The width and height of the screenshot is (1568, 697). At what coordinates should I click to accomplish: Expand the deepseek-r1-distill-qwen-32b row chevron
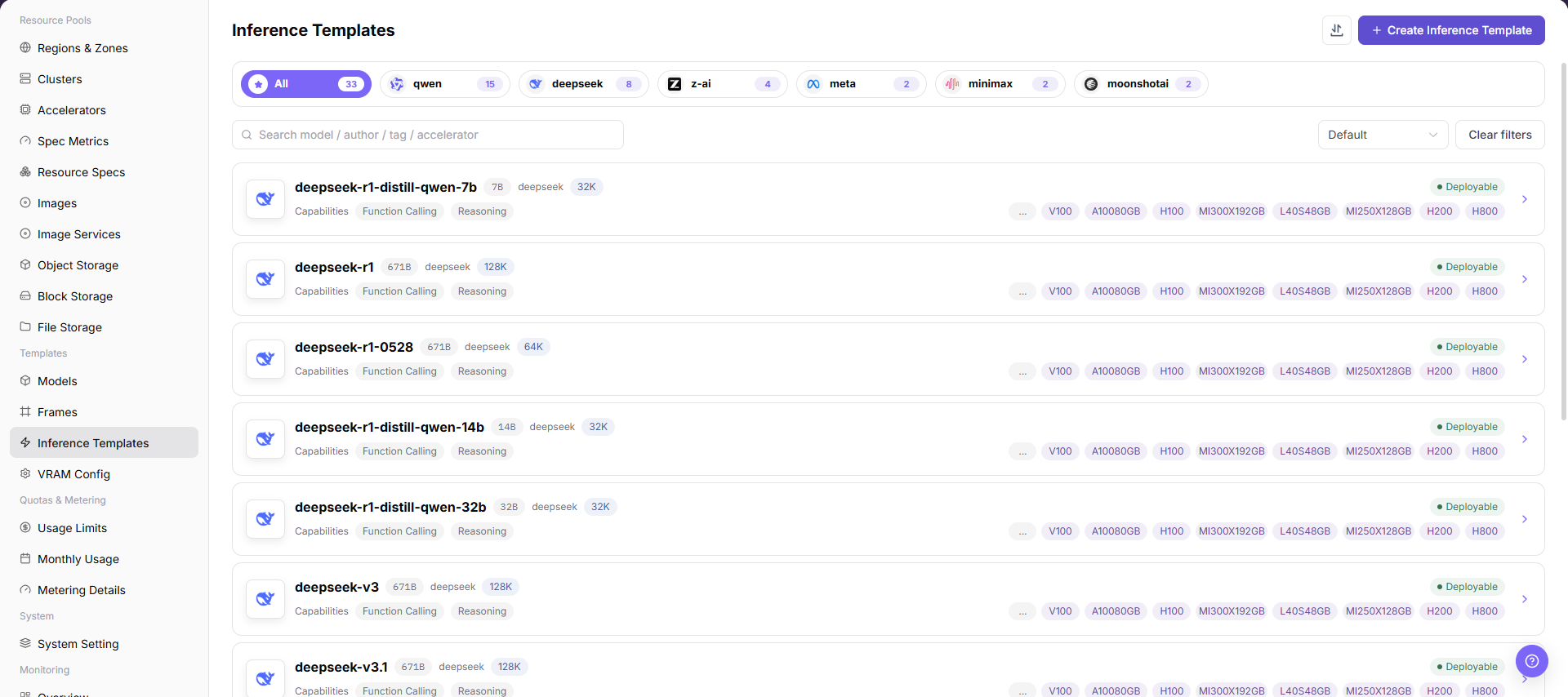coord(1525,519)
